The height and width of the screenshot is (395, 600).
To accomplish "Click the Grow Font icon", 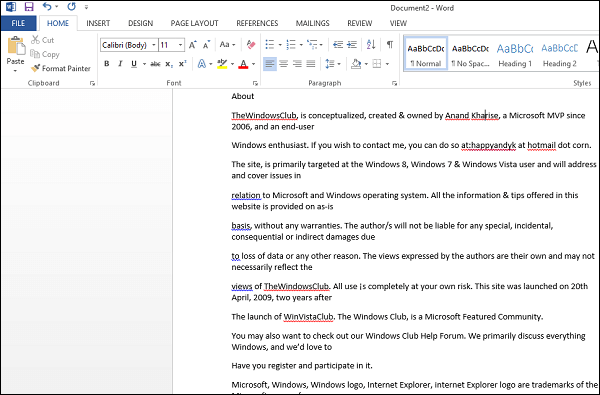I will [x=192, y=45].
